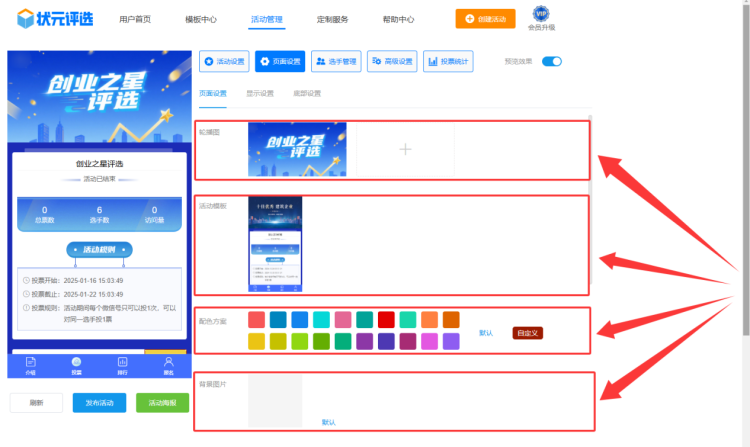Open 活动设置 settings panel

(x=224, y=61)
